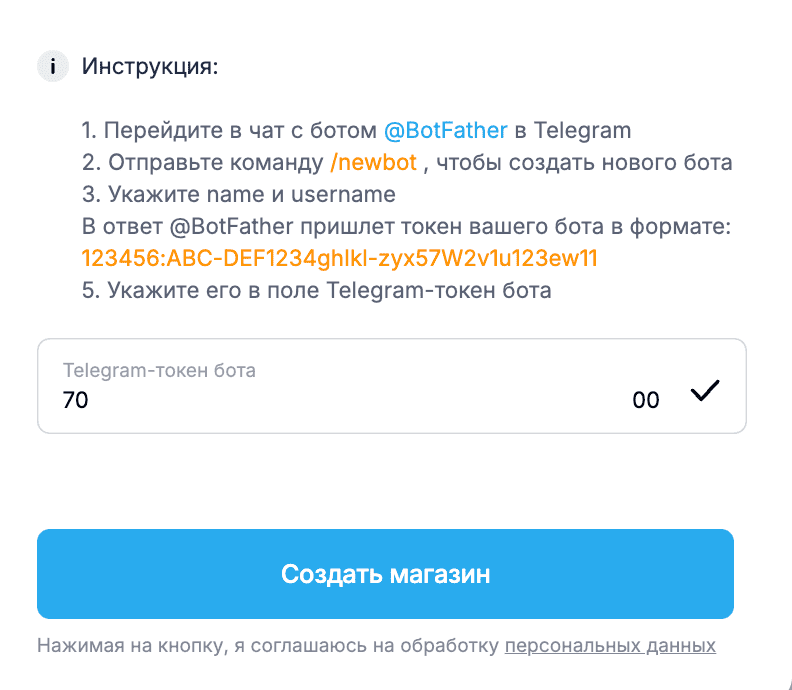
Task: Click the 'Перейдите в чат с ботом' text
Action: pyautogui.click(x=240, y=130)
